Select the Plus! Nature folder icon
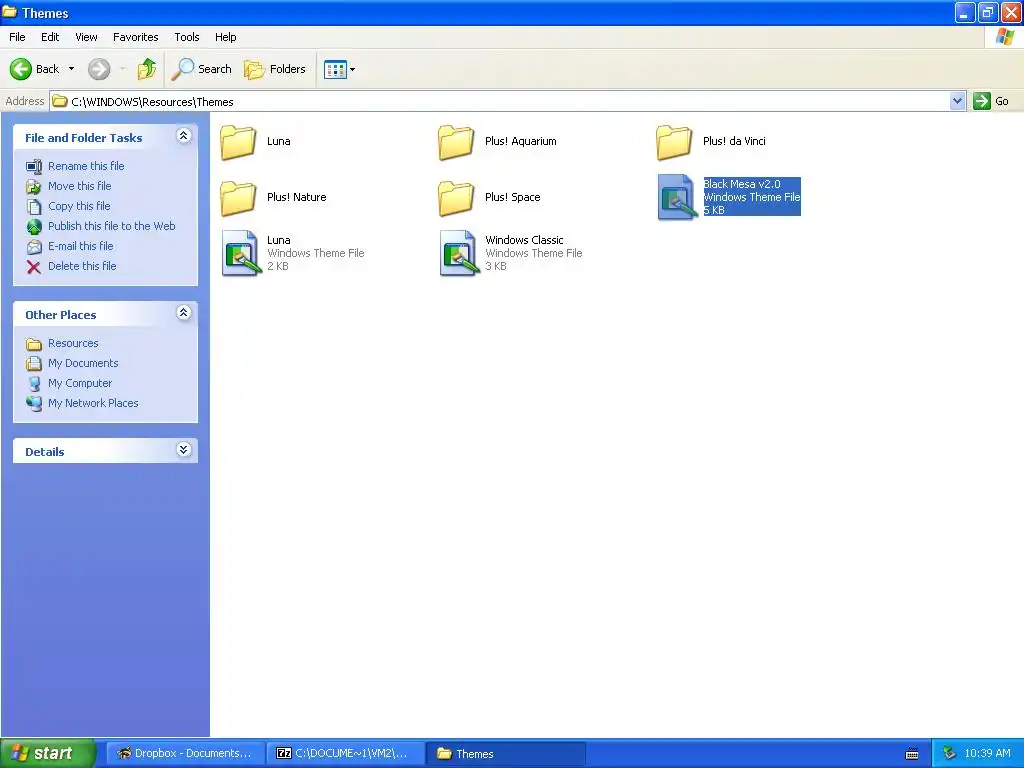The height and width of the screenshot is (768, 1024). [x=238, y=198]
